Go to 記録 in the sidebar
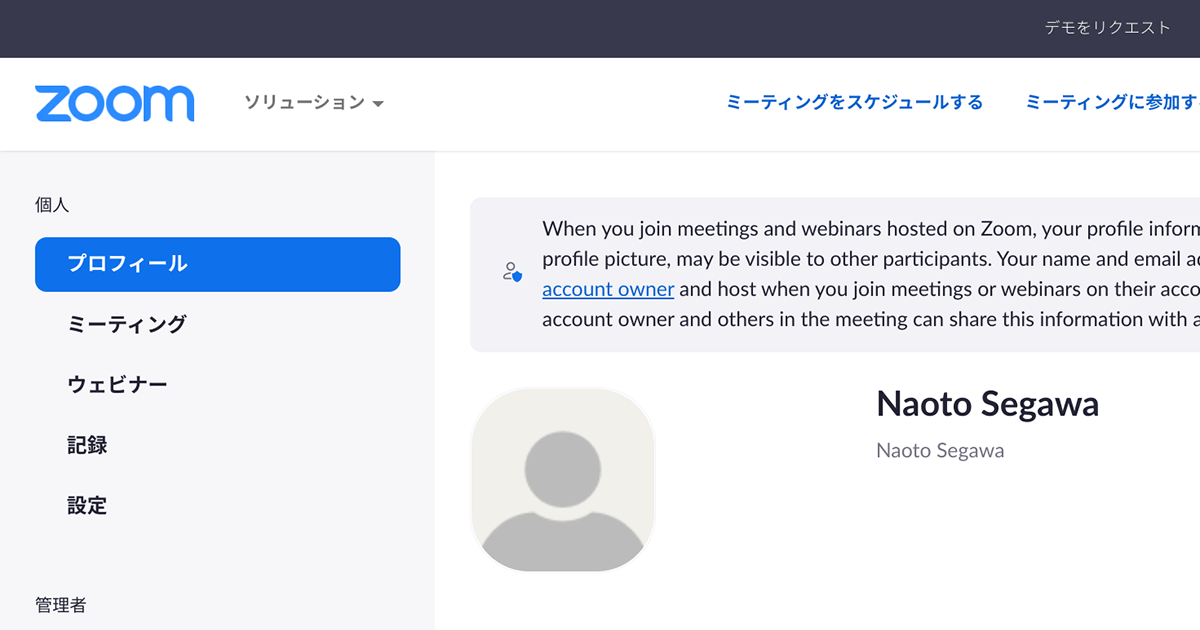Viewport: 1200px width, 630px height. 87,445
